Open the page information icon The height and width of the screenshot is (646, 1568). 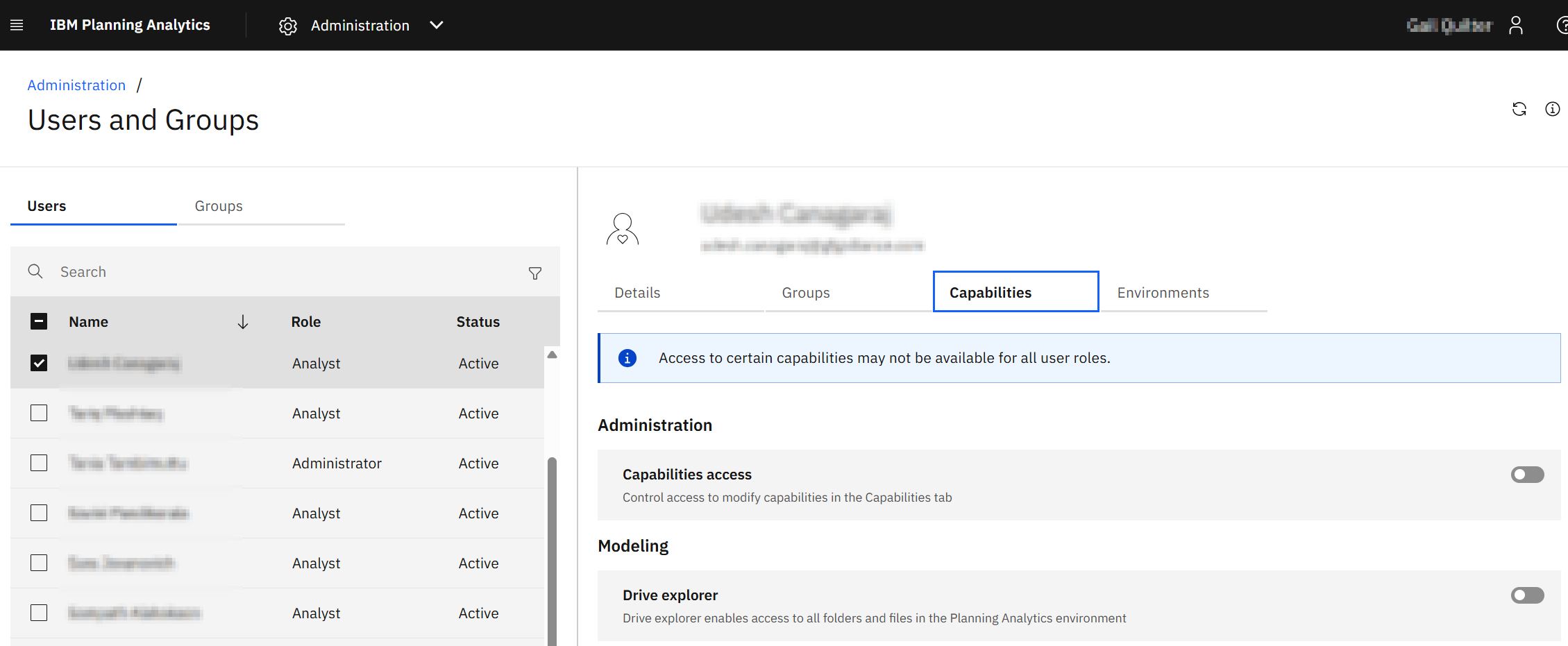(1552, 109)
